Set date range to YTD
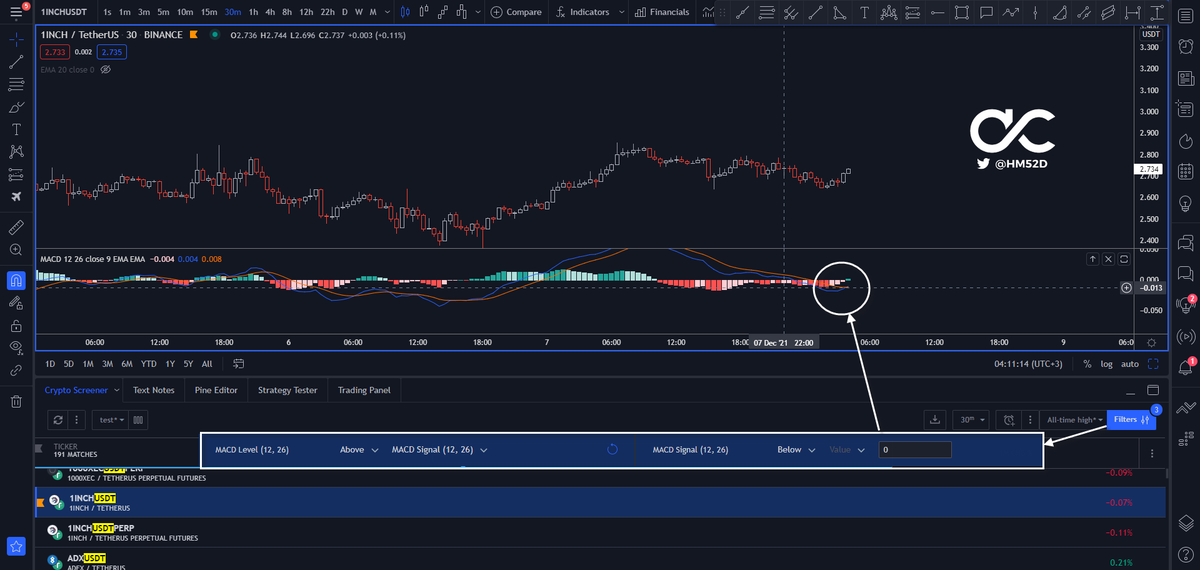This screenshot has width=1200, height=570. (x=148, y=364)
